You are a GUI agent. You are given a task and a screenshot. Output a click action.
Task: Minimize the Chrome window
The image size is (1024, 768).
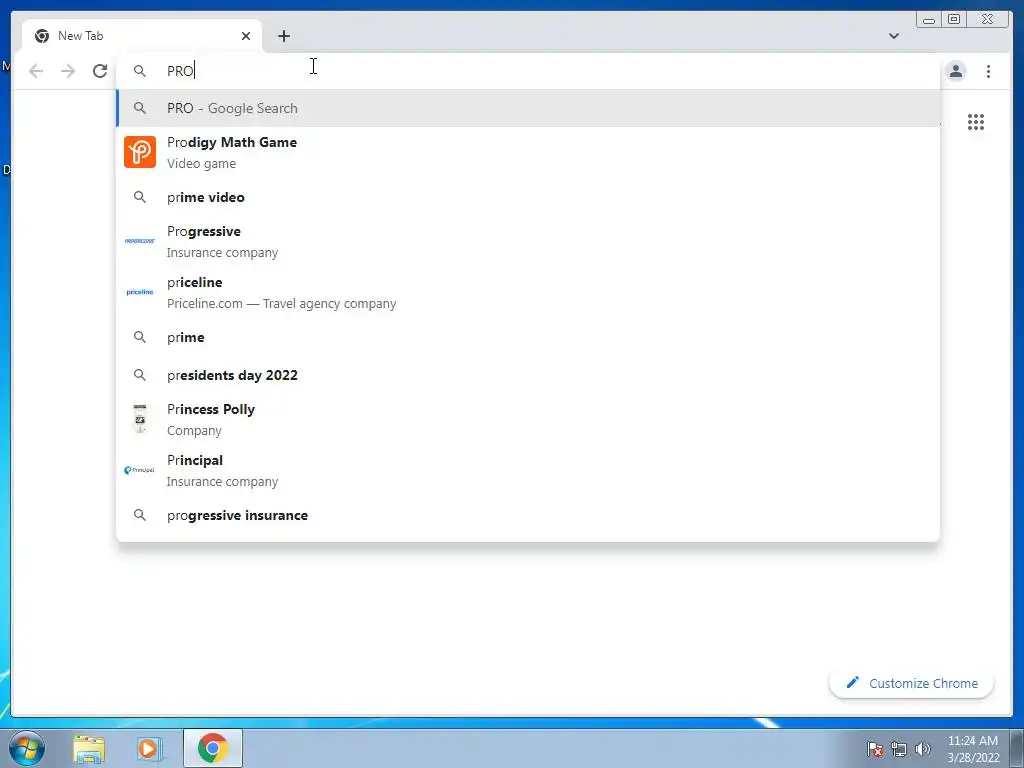[x=929, y=20]
